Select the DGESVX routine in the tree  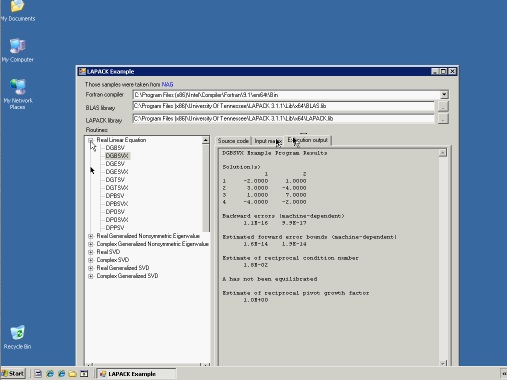[117, 172]
